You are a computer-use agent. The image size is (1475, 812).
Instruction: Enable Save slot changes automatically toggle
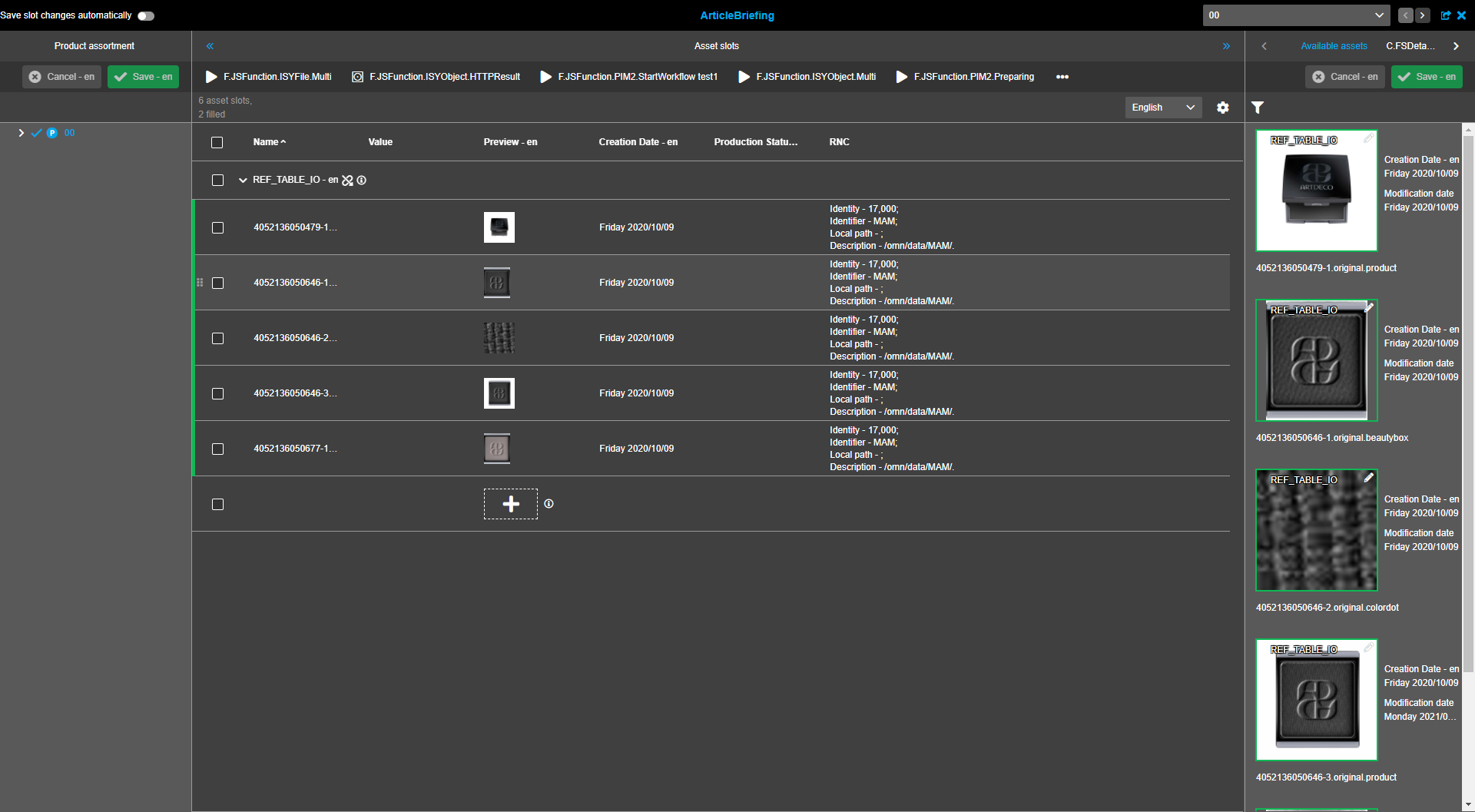(145, 15)
